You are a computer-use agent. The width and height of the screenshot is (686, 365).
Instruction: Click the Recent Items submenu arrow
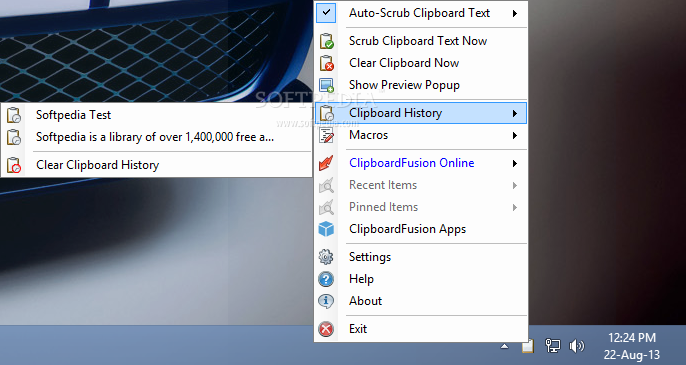click(515, 185)
